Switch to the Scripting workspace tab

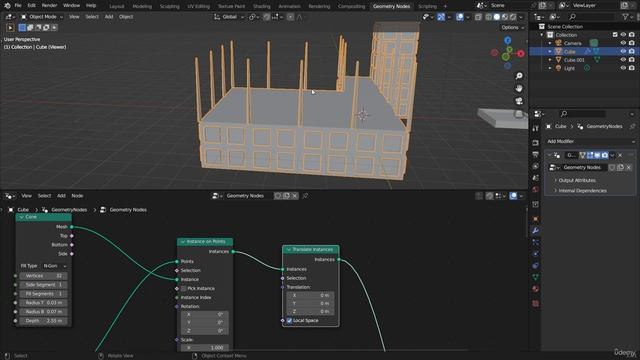[427, 6]
